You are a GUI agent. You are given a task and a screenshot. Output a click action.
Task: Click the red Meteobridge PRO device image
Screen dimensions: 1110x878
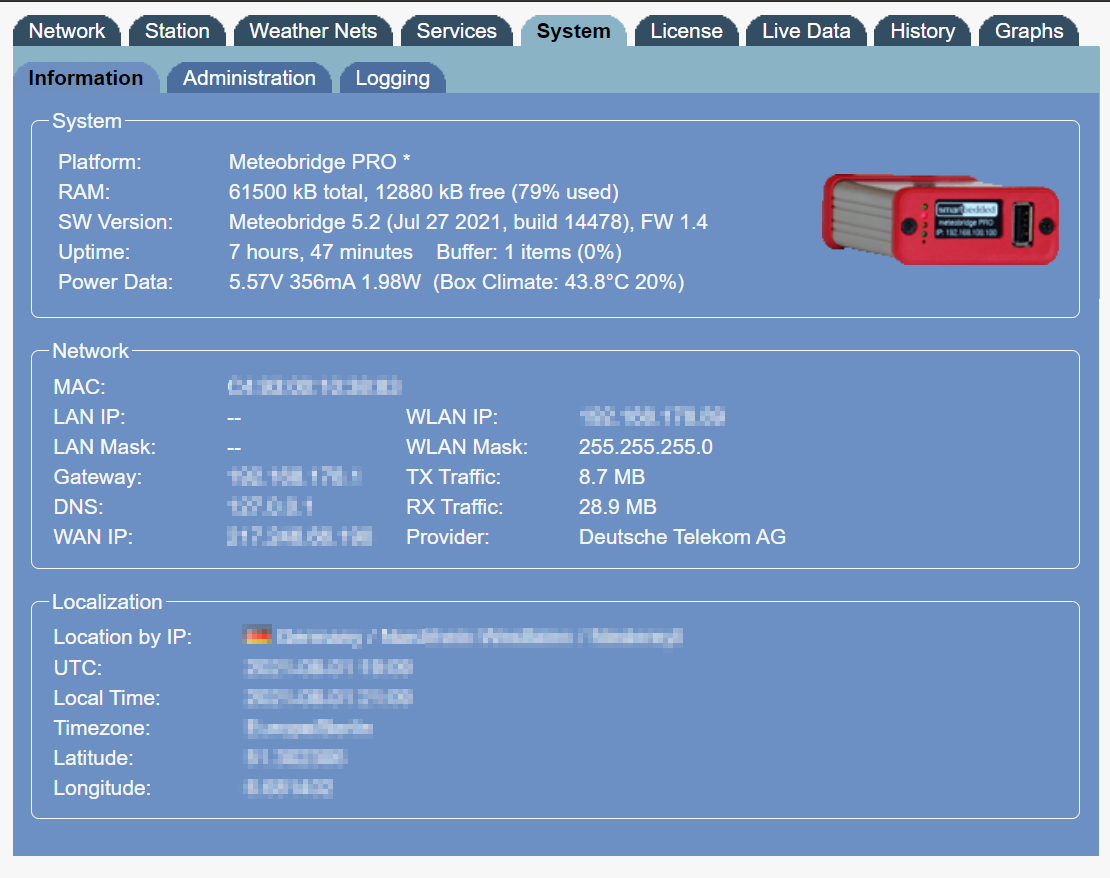click(940, 219)
